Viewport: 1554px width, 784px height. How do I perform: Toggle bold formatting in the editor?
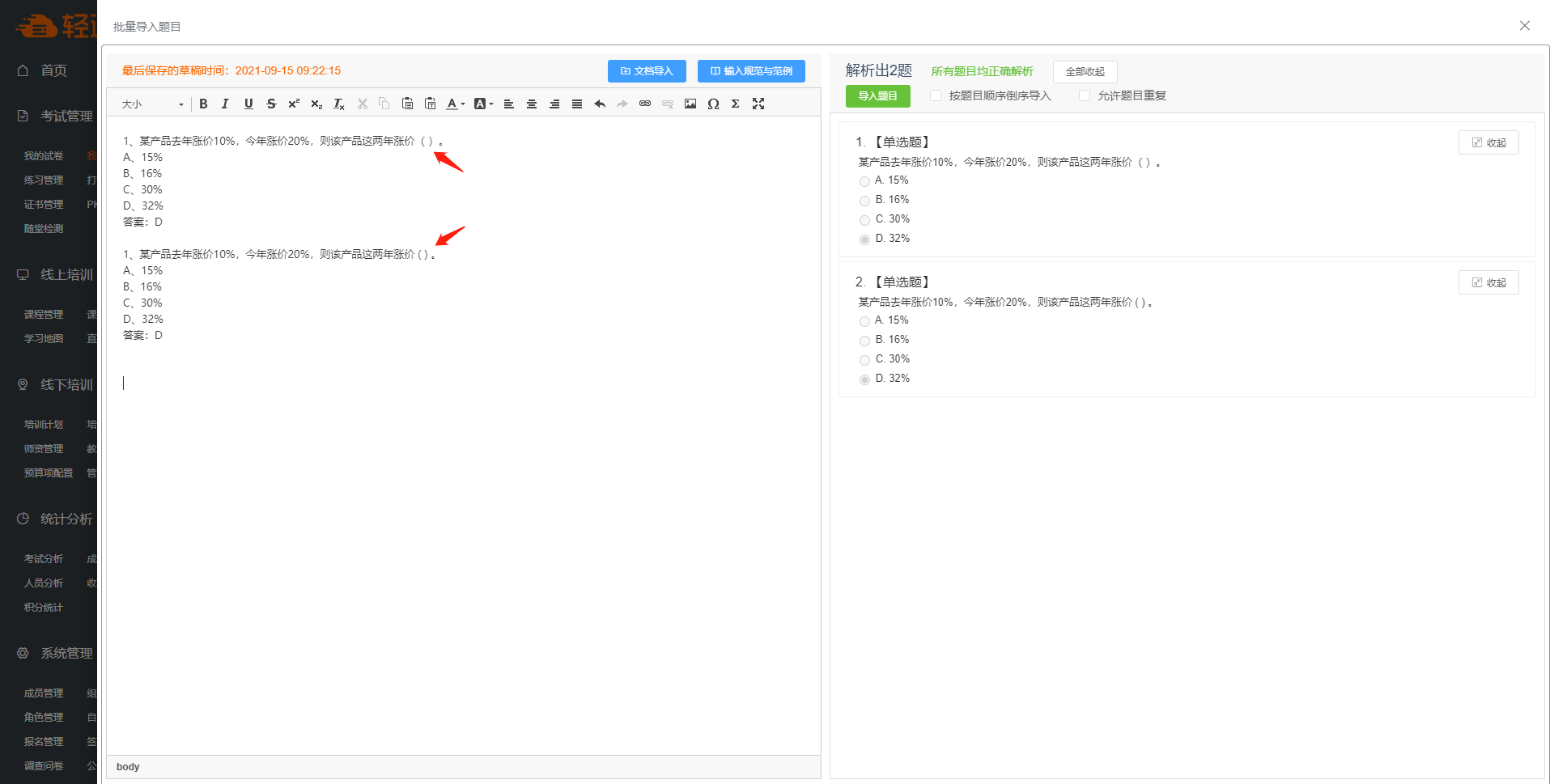(x=203, y=104)
